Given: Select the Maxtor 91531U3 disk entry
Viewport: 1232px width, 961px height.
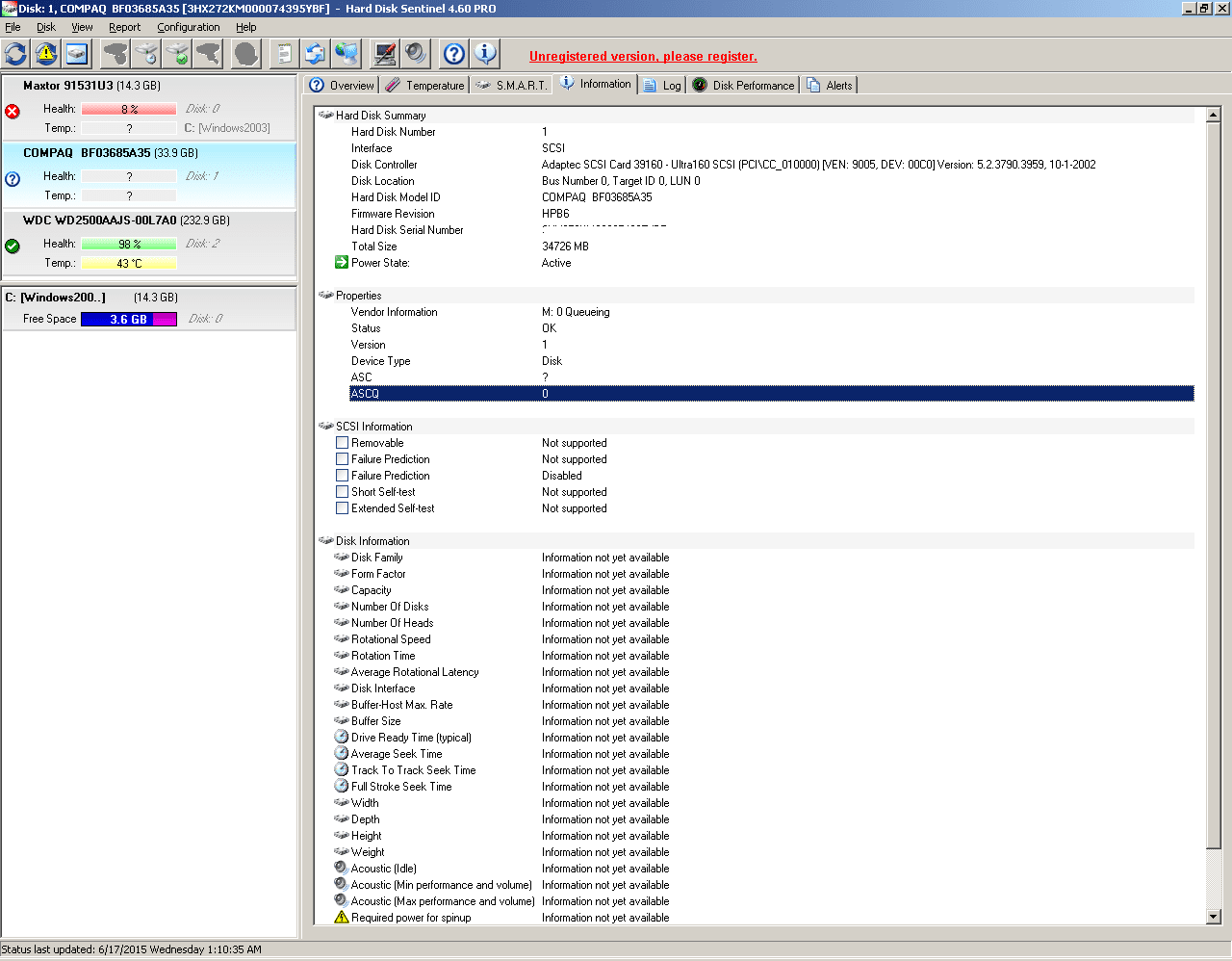Looking at the screenshot, I should [x=149, y=107].
